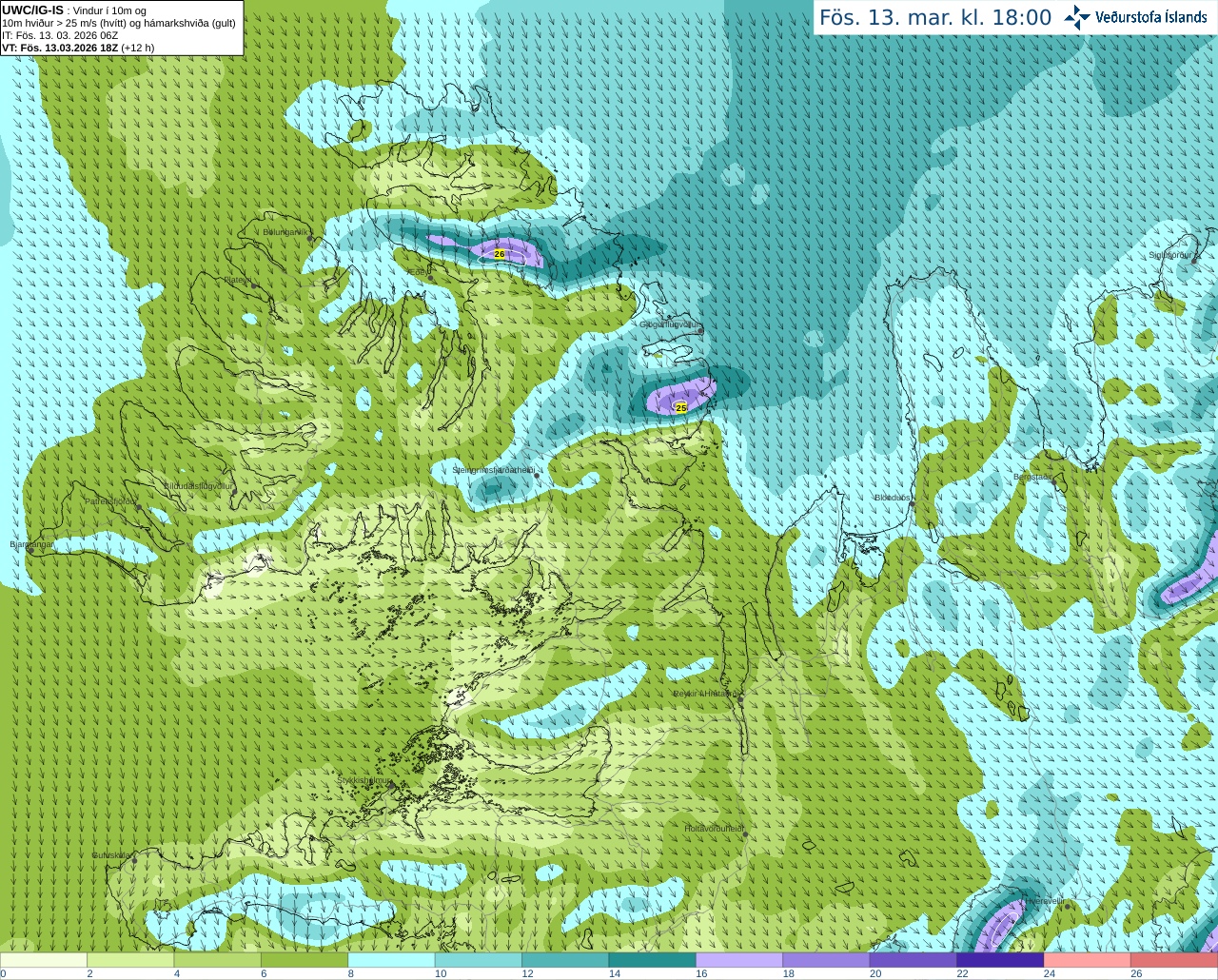This screenshot has width=1218, height=980.
Task: Click the Stykkishólmur station label
Action: 363,780
